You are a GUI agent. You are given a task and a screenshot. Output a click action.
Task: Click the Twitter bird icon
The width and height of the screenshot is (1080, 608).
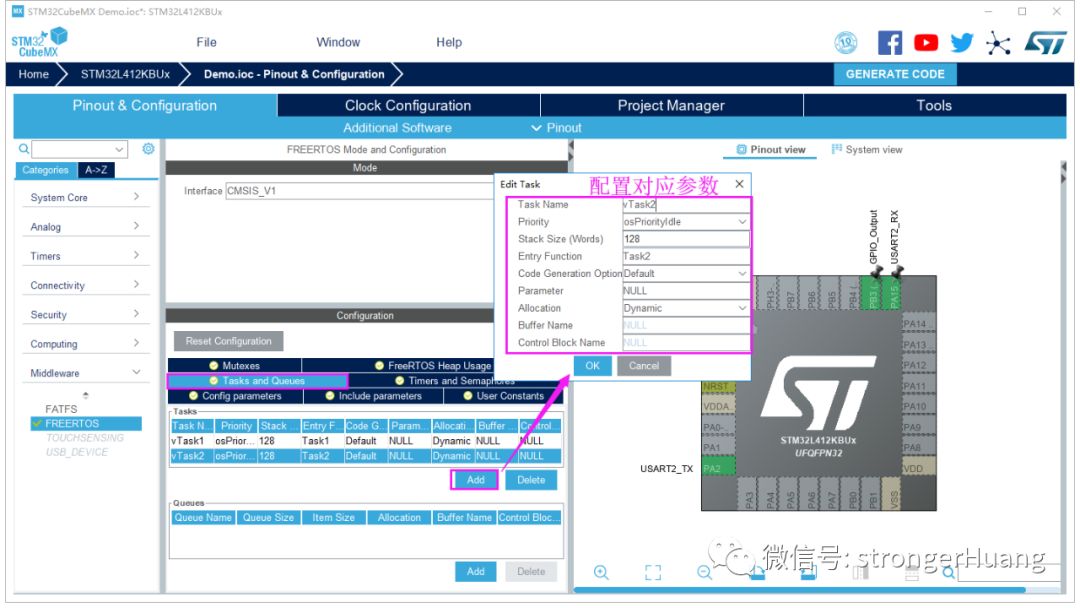(962, 42)
